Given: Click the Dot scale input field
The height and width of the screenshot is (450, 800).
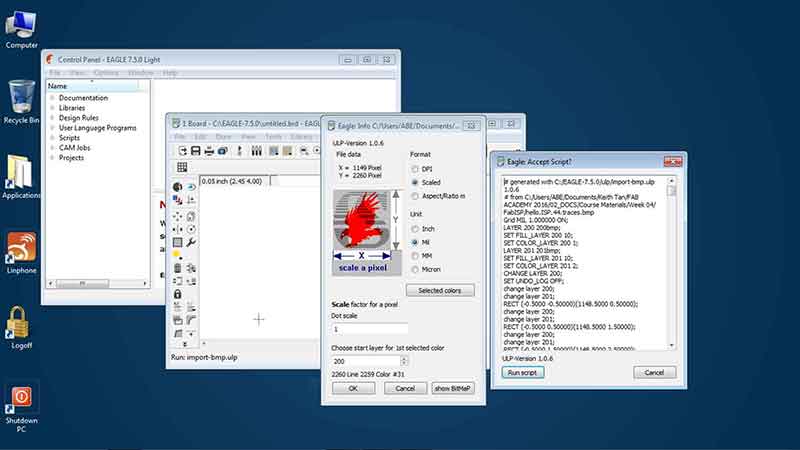Looking at the screenshot, I should (369, 329).
